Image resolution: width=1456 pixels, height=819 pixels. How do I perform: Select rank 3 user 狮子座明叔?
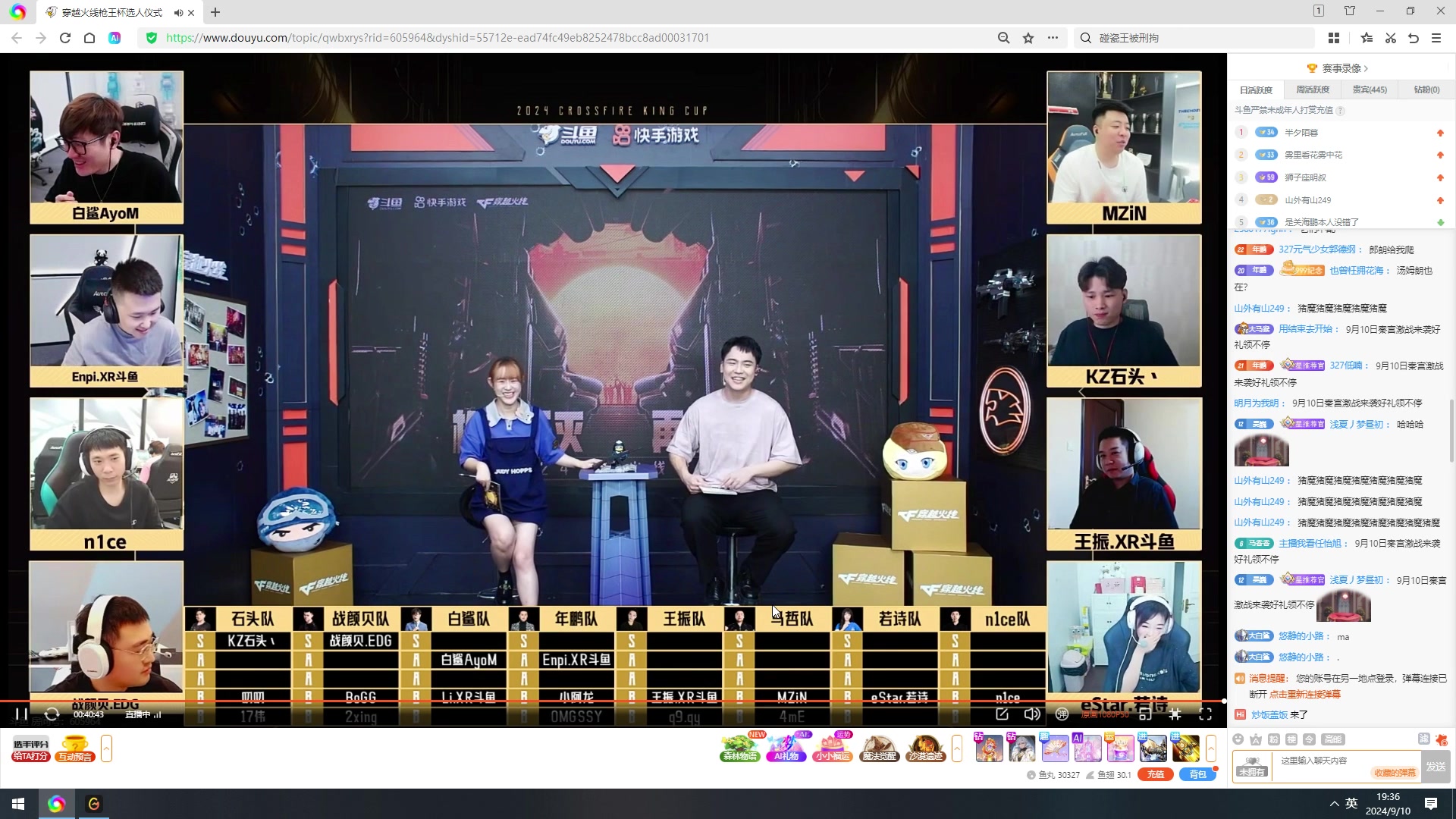click(1305, 177)
